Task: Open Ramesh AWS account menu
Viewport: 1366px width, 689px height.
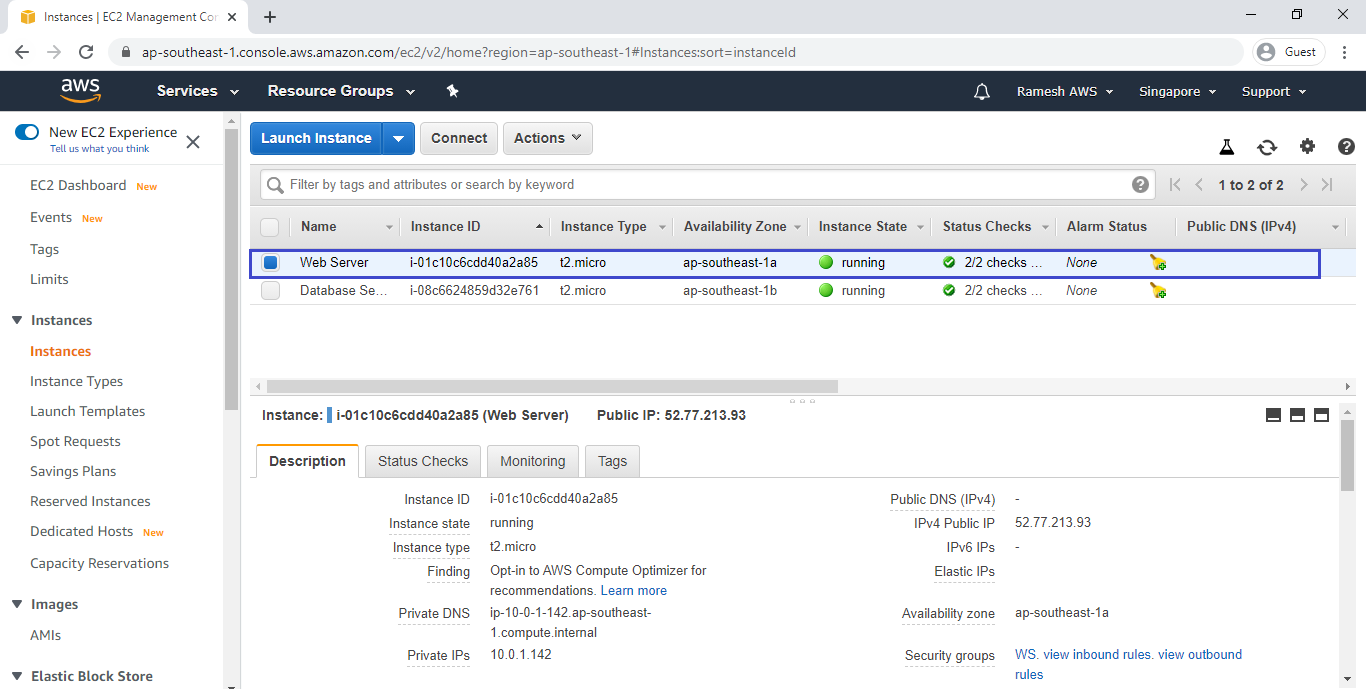Action: pyautogui.click(x=1065, y=91)
